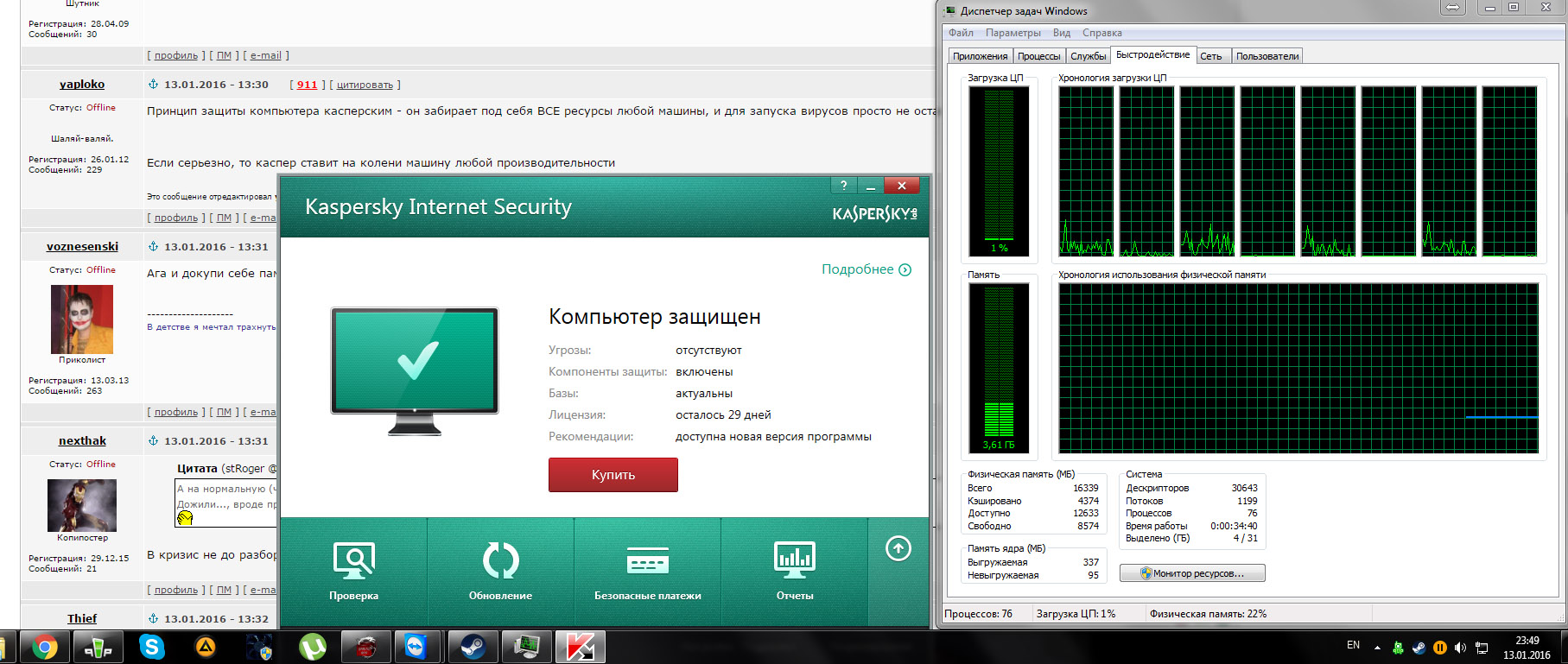Click voznesenski's Joker avatar image

tap(82, 319)
